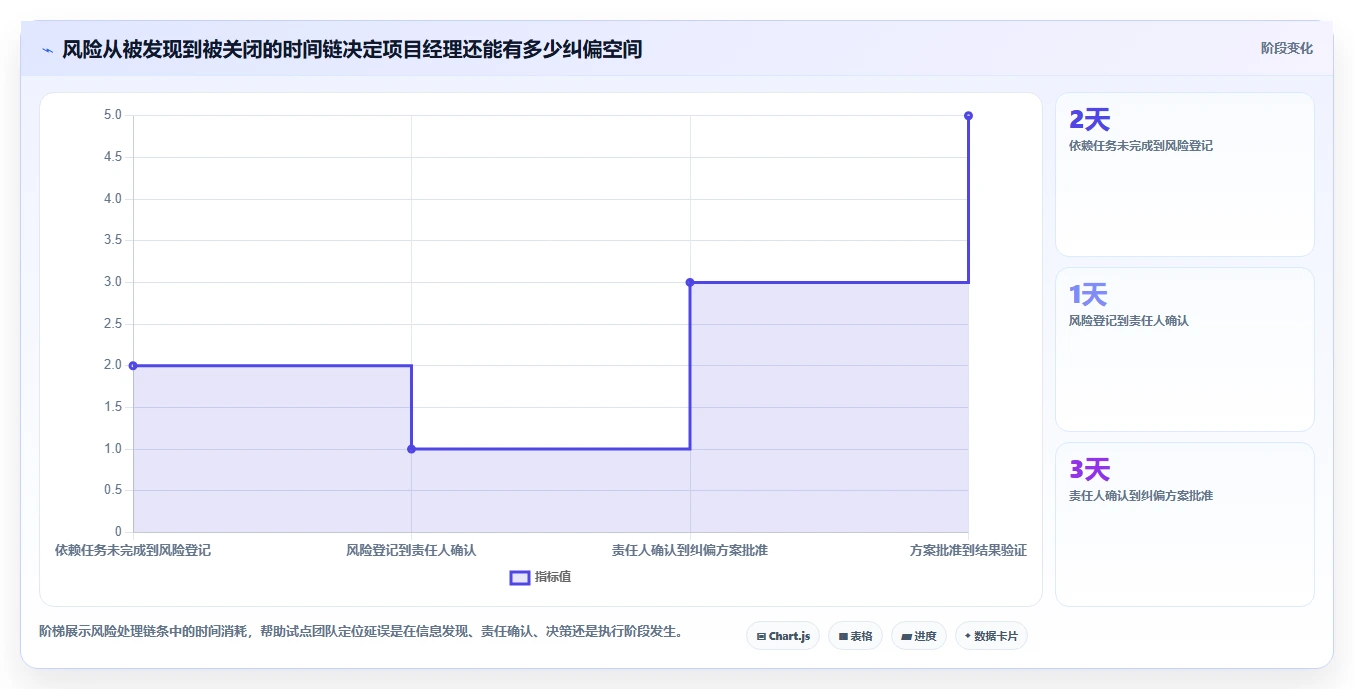
Task: Toggle the 指标值 legend item
Action: (x=540, y=577)
